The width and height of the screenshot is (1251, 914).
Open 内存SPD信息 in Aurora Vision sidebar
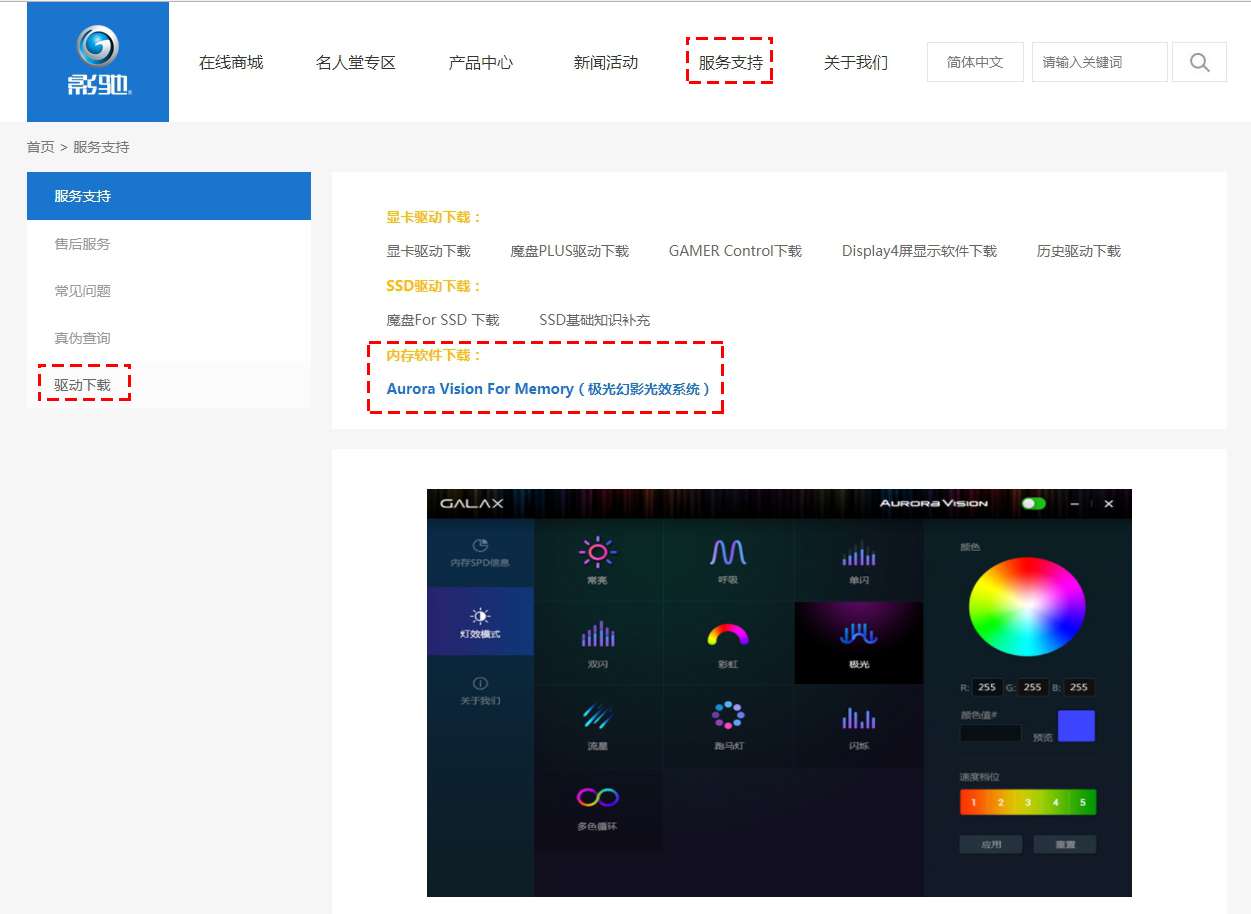coord(480,553)
